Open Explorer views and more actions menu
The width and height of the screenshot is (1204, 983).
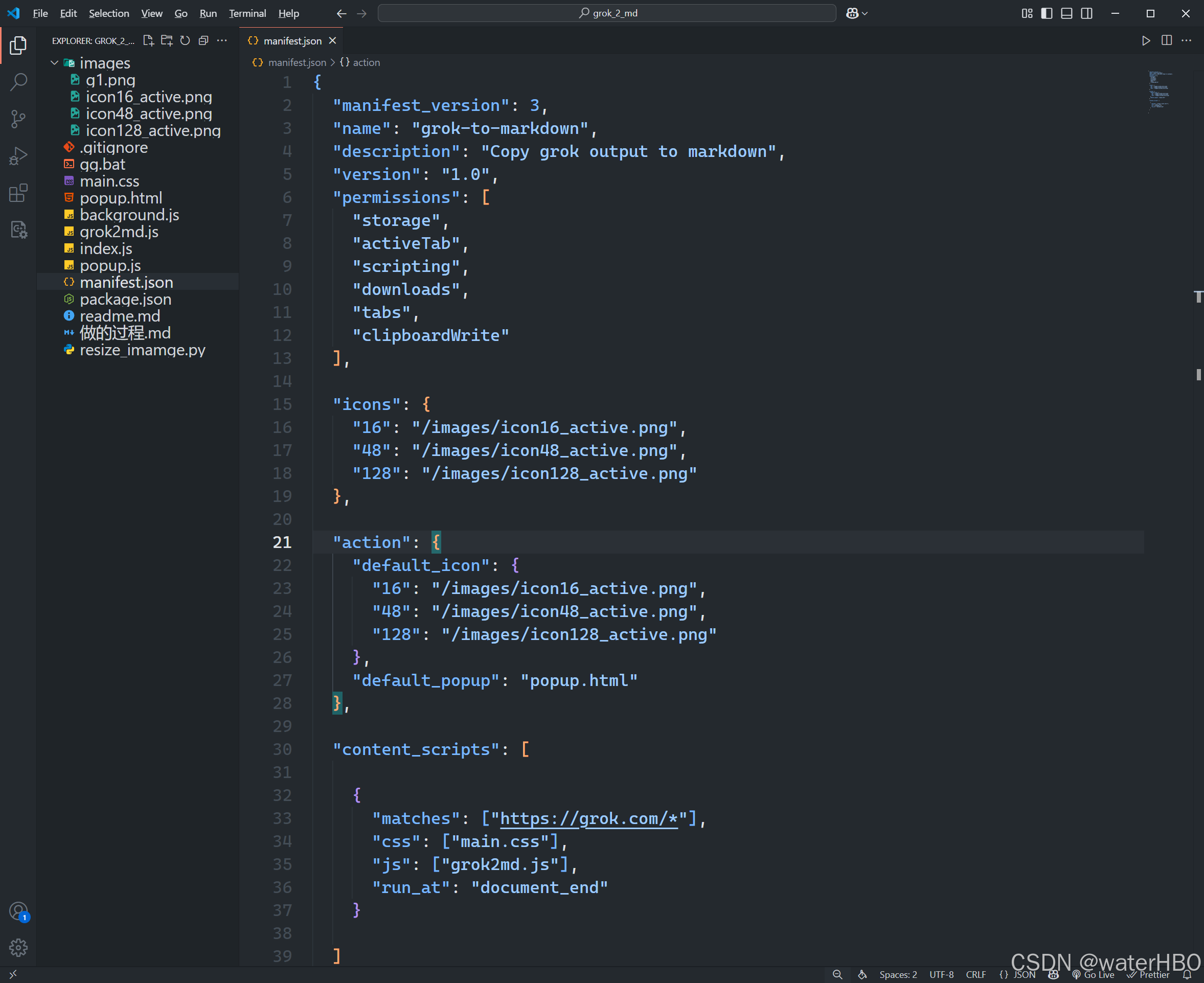tap(222, 41)
